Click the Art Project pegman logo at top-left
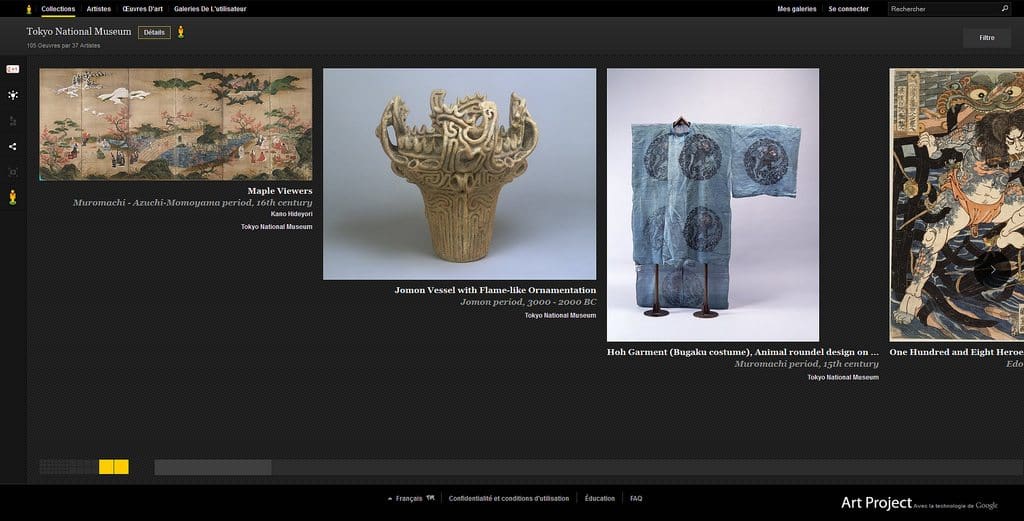The image size is (1024, 521). tap(29, 9)
